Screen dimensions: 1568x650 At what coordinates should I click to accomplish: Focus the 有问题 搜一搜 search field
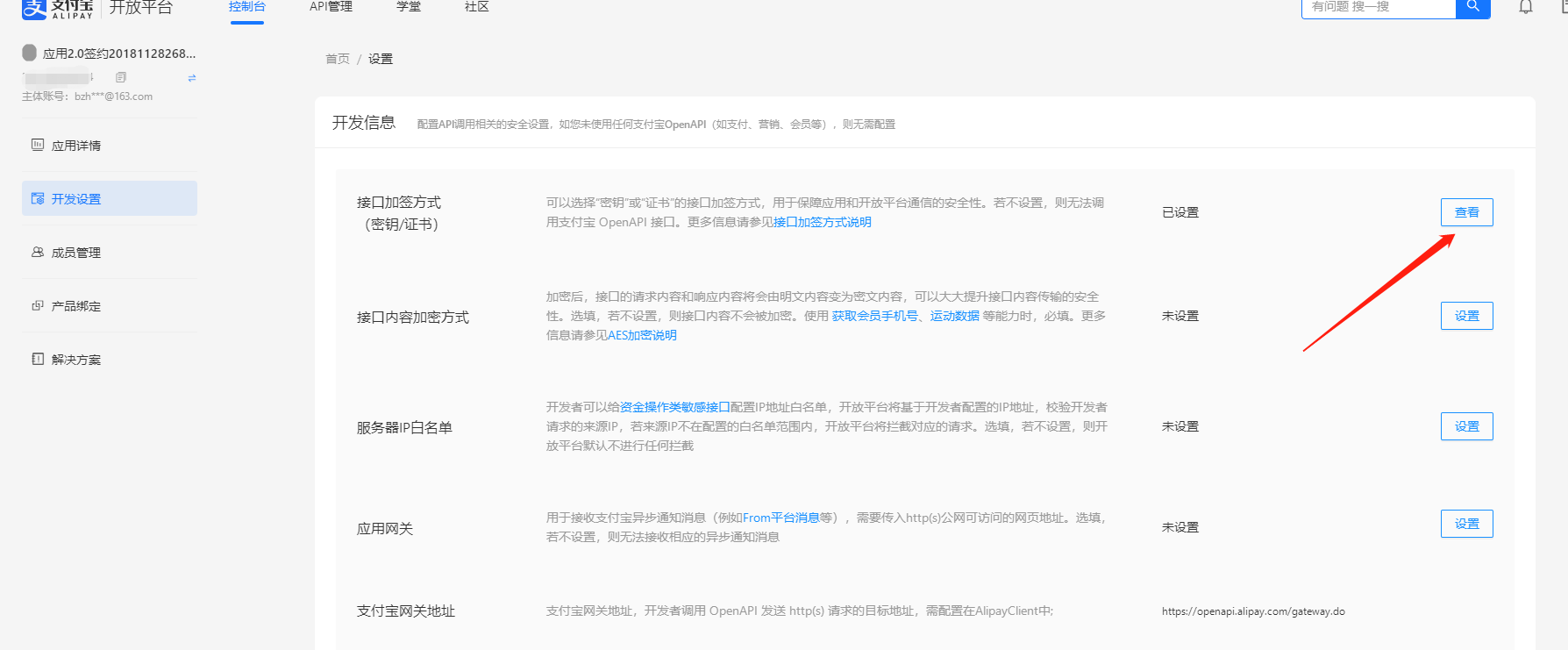[x=1377, y=7]
